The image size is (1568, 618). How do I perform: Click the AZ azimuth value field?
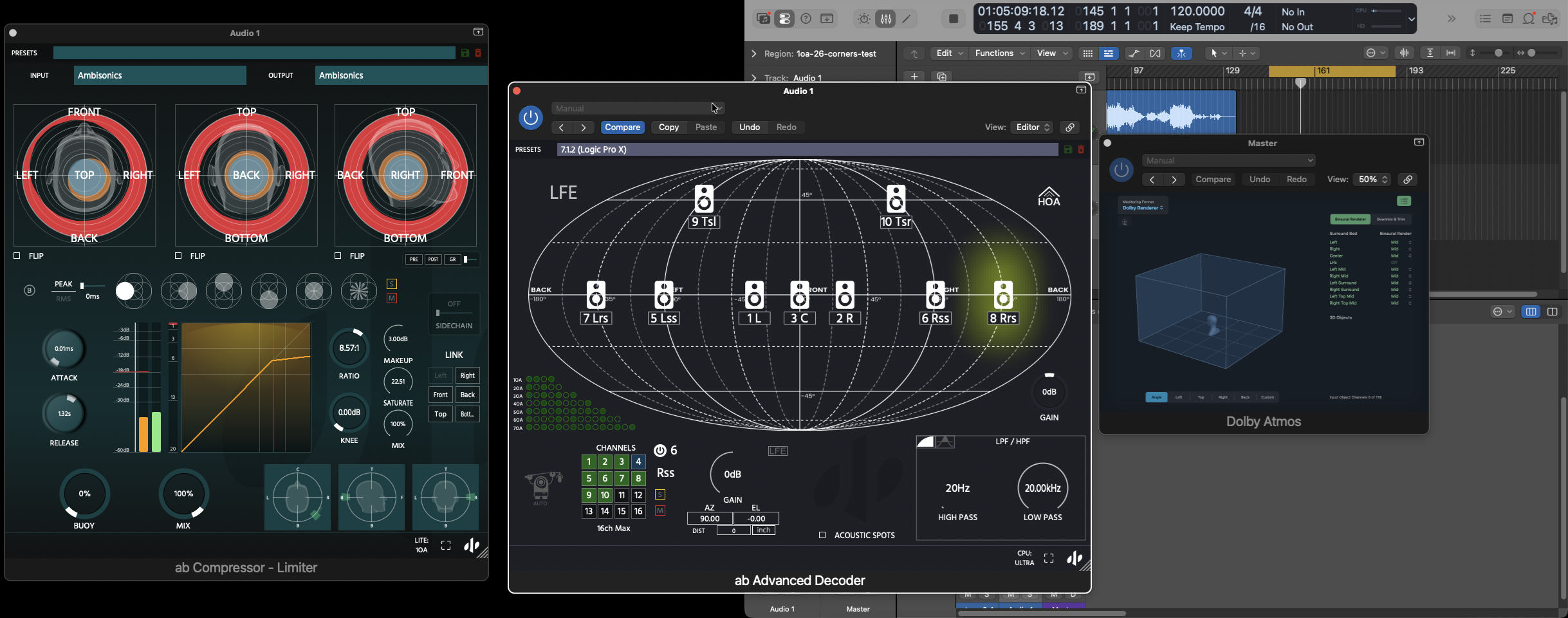(710, 518)
